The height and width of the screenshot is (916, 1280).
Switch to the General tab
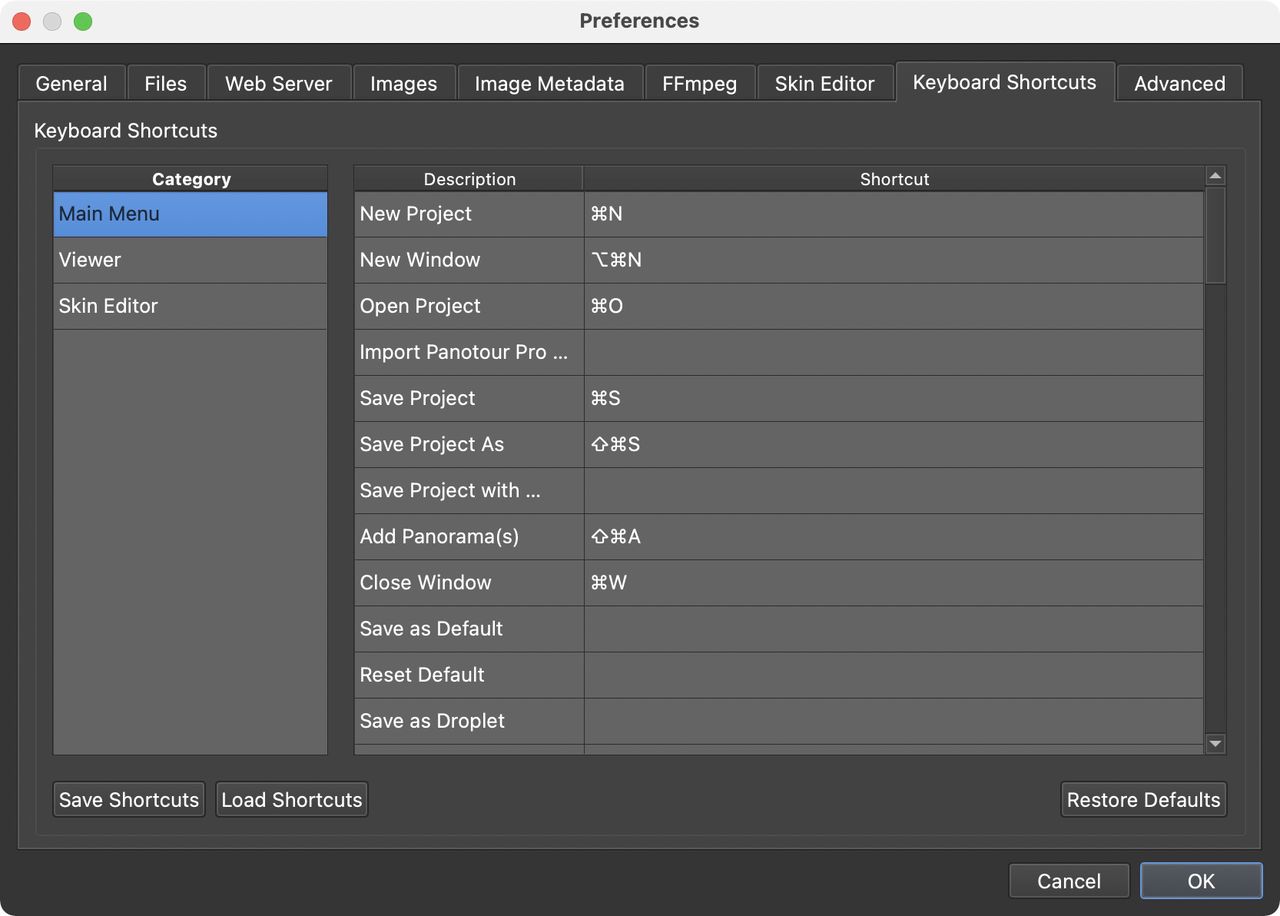point(71,83)
